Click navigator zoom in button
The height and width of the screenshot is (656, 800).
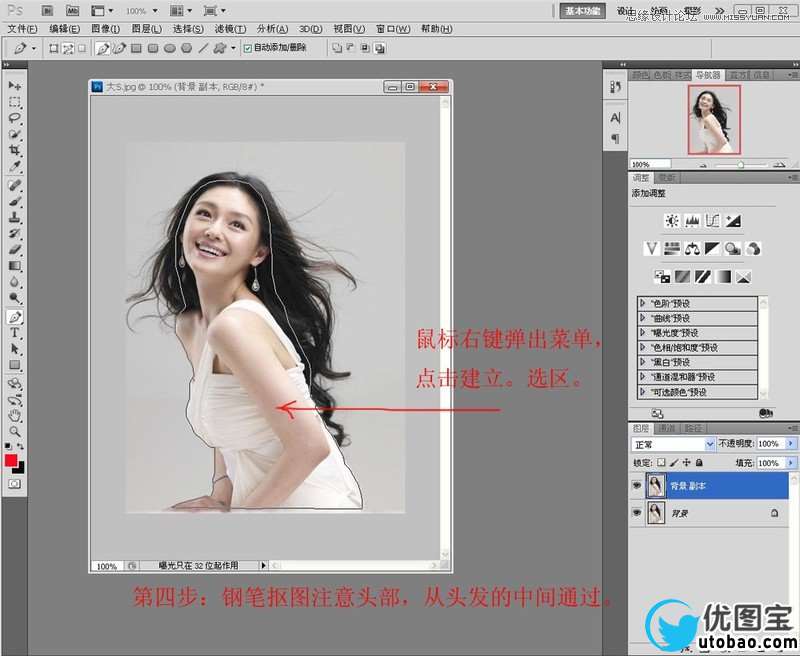[x=779, y=164]
